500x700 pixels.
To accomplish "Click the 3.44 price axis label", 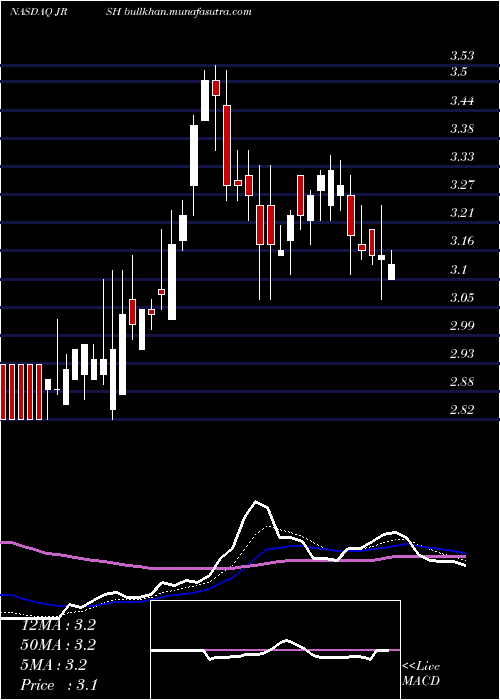I will pos(462,100).
